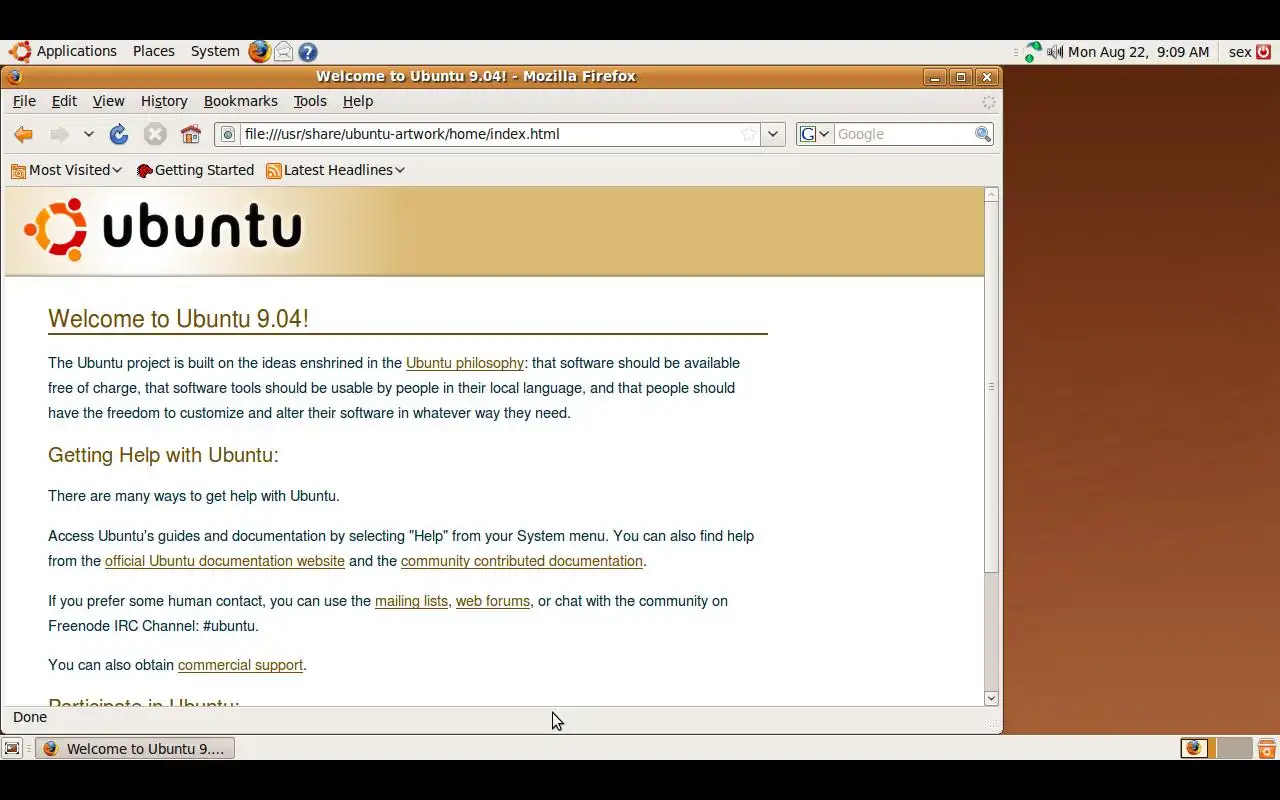The height and width of the screenshot is (800, 1280).
Task: Click the Ubuntu logo banner image
Action: [x=163, y=230]
